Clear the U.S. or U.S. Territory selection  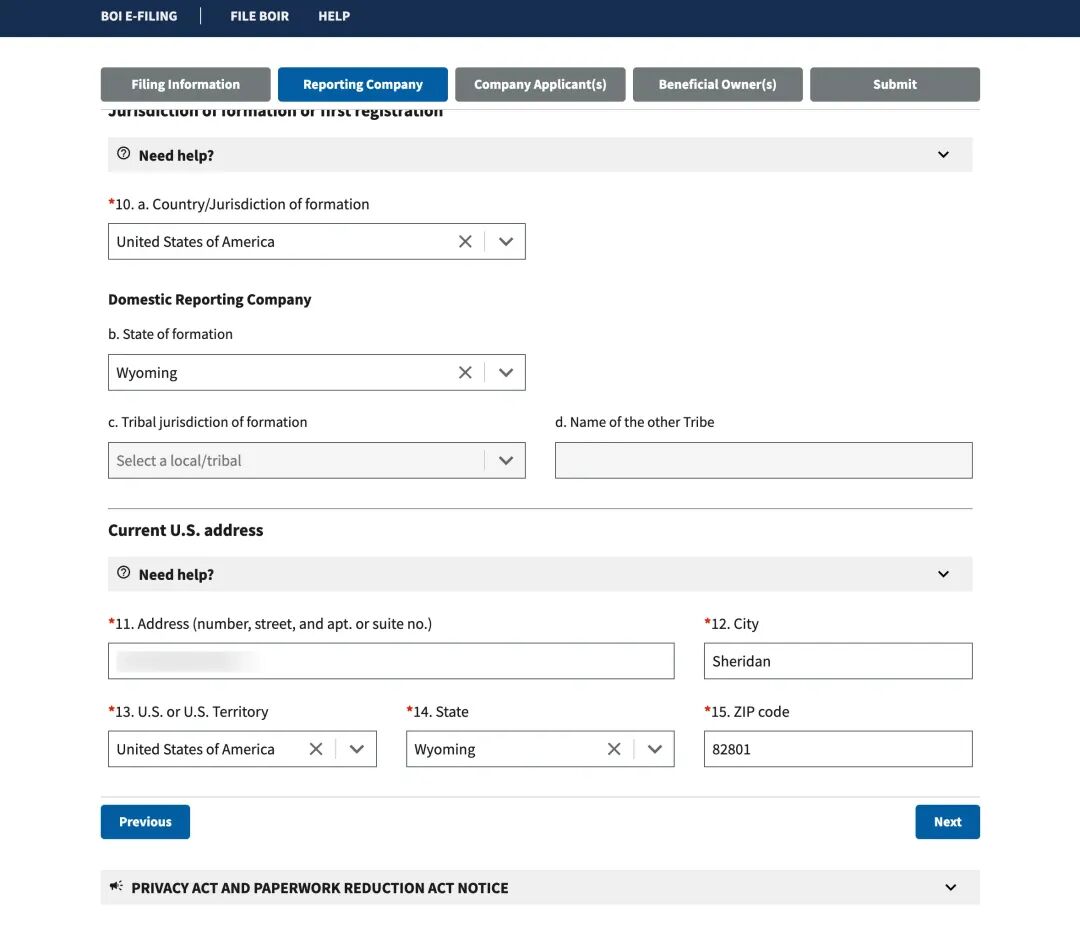click(x=316, y=750)
